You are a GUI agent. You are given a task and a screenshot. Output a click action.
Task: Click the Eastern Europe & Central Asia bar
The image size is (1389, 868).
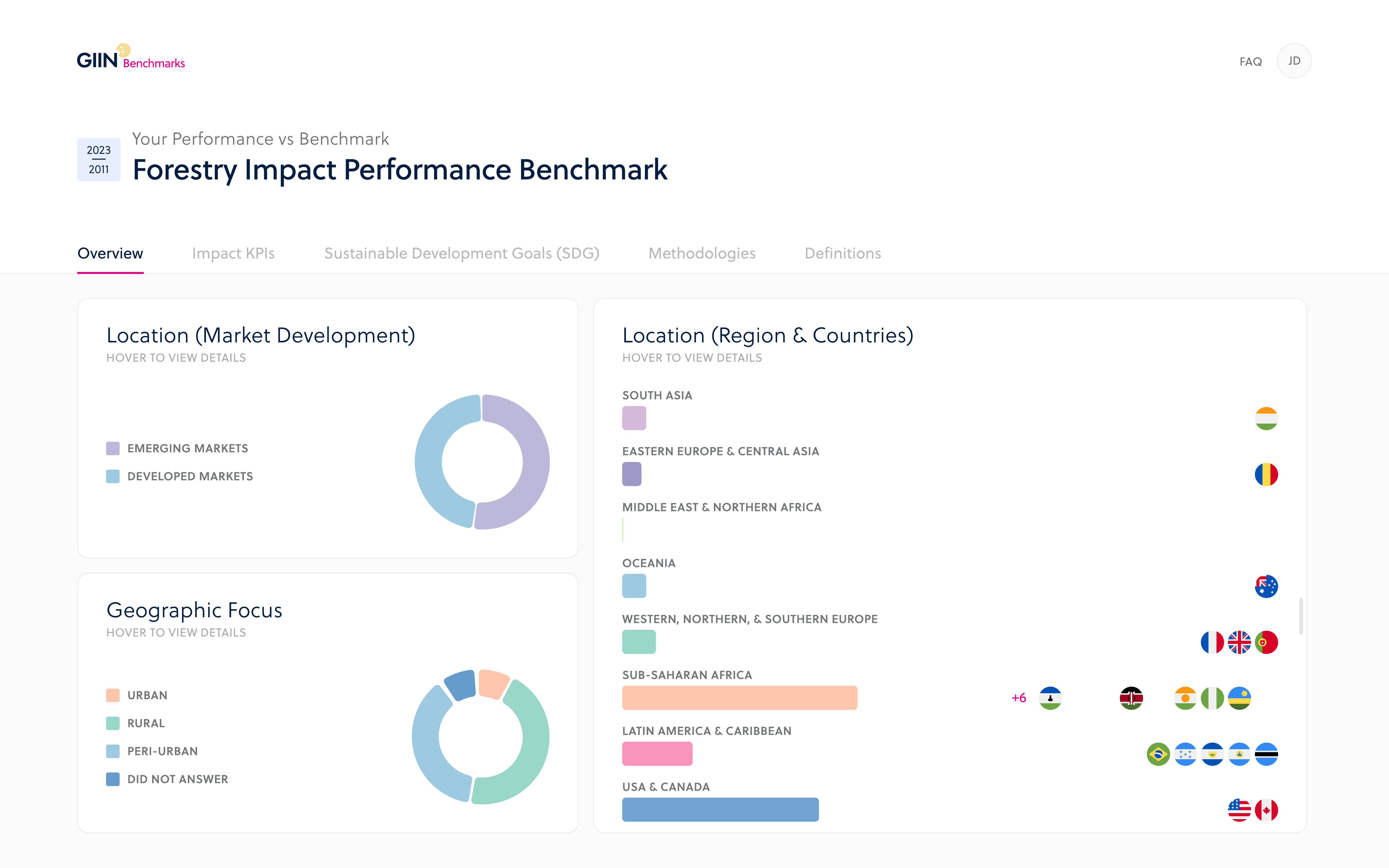[x=632, y=474]
